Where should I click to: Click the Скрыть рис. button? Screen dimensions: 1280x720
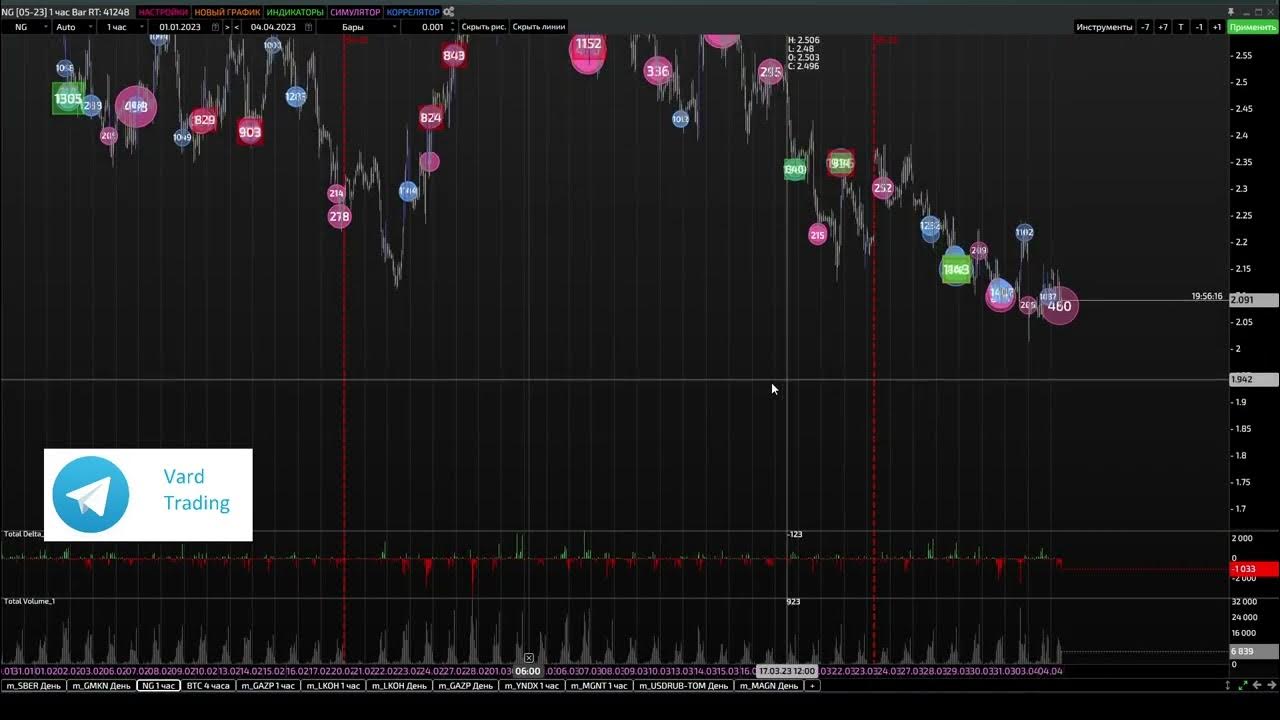click(484, 27)
